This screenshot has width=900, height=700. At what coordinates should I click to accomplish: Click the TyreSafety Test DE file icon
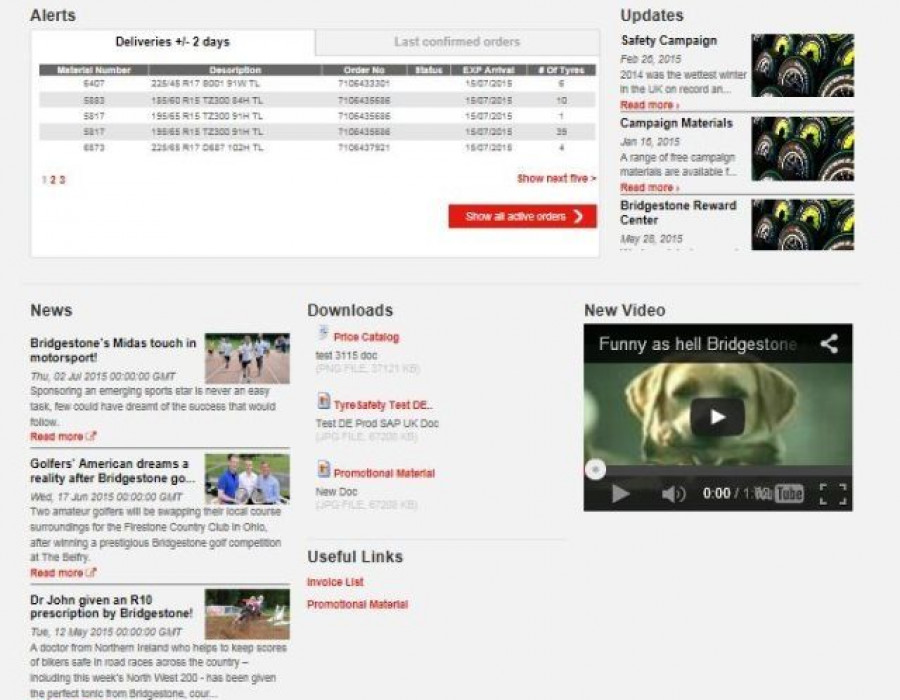pos(324,401)
